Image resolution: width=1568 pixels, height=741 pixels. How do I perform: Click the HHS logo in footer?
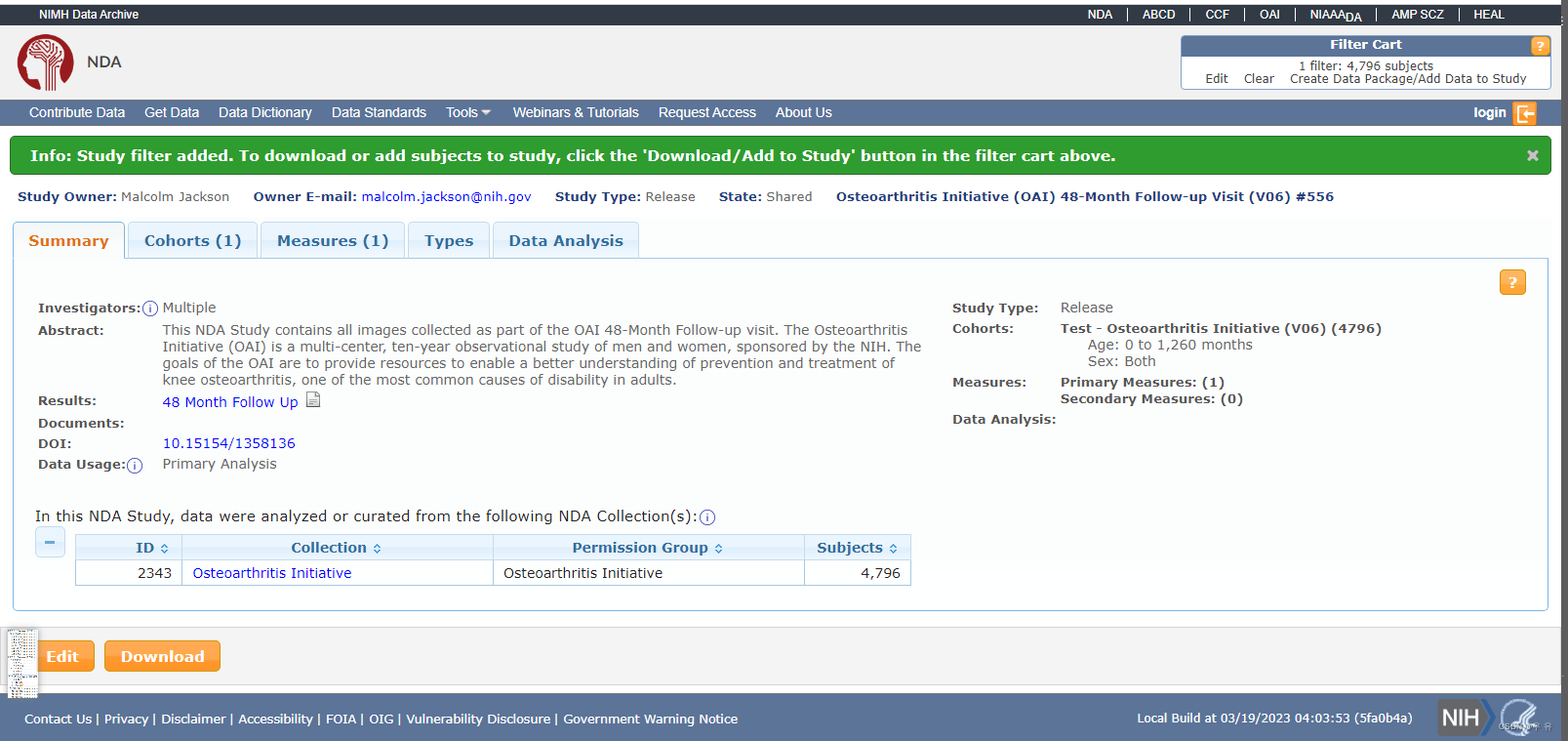(1519, 718)
